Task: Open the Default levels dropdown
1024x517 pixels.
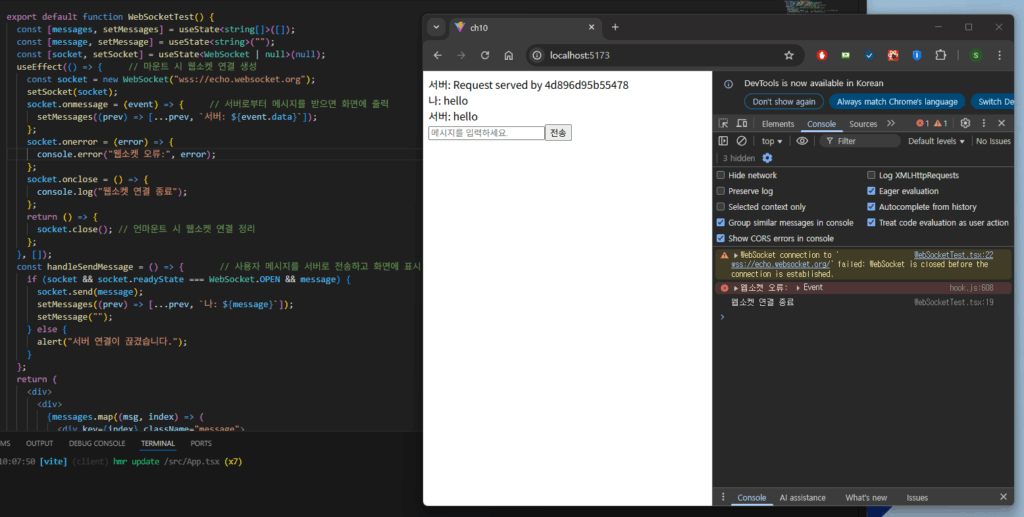Action: 936,141
